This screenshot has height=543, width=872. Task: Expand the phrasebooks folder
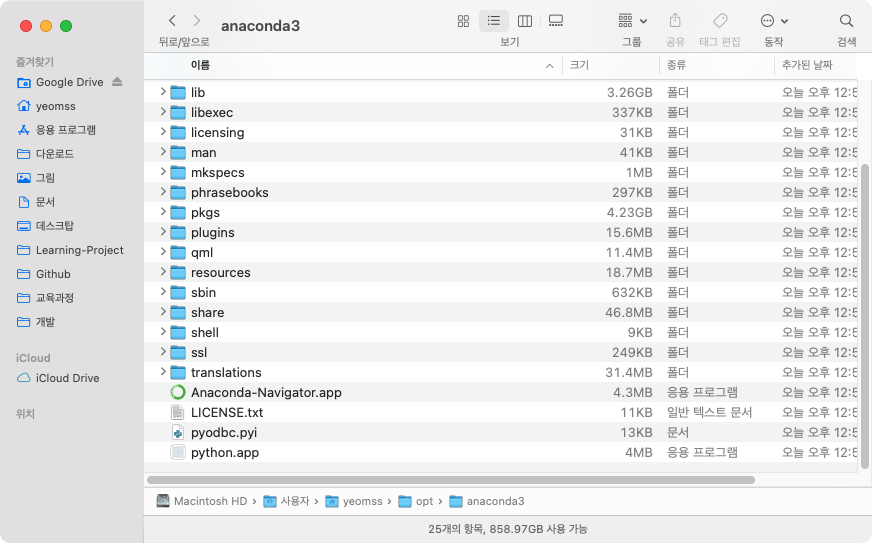coord(163,192)
